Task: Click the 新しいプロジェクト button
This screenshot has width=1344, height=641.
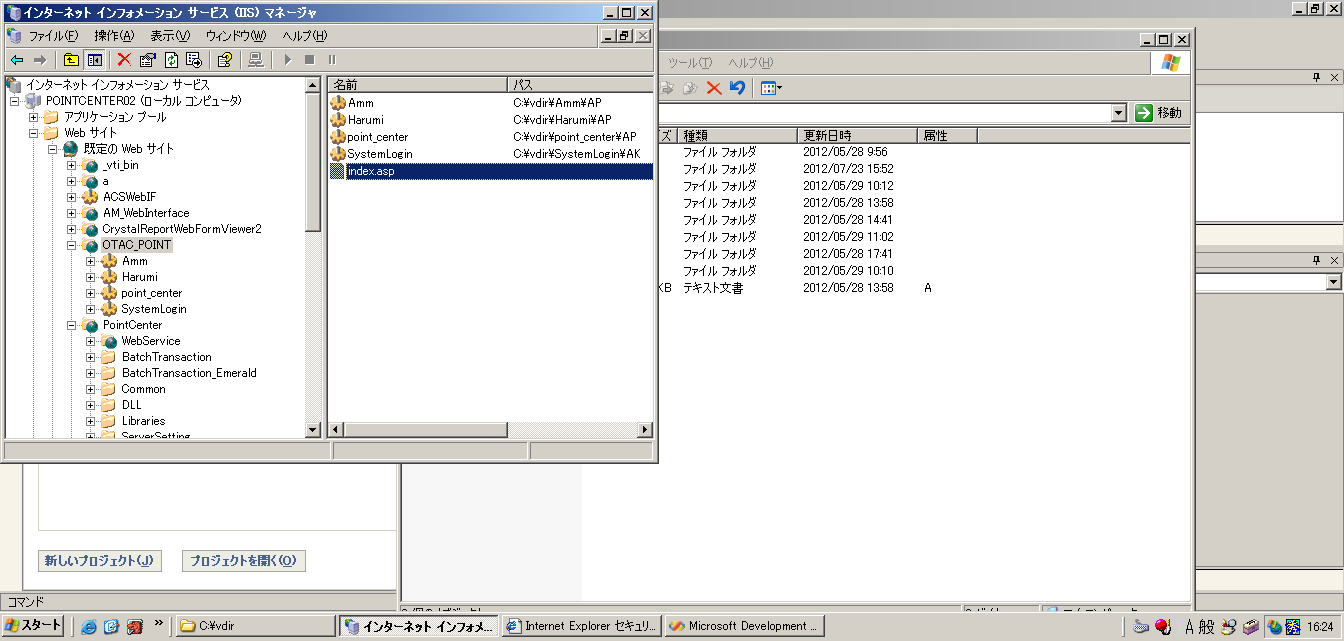Action: coord(98,561)
